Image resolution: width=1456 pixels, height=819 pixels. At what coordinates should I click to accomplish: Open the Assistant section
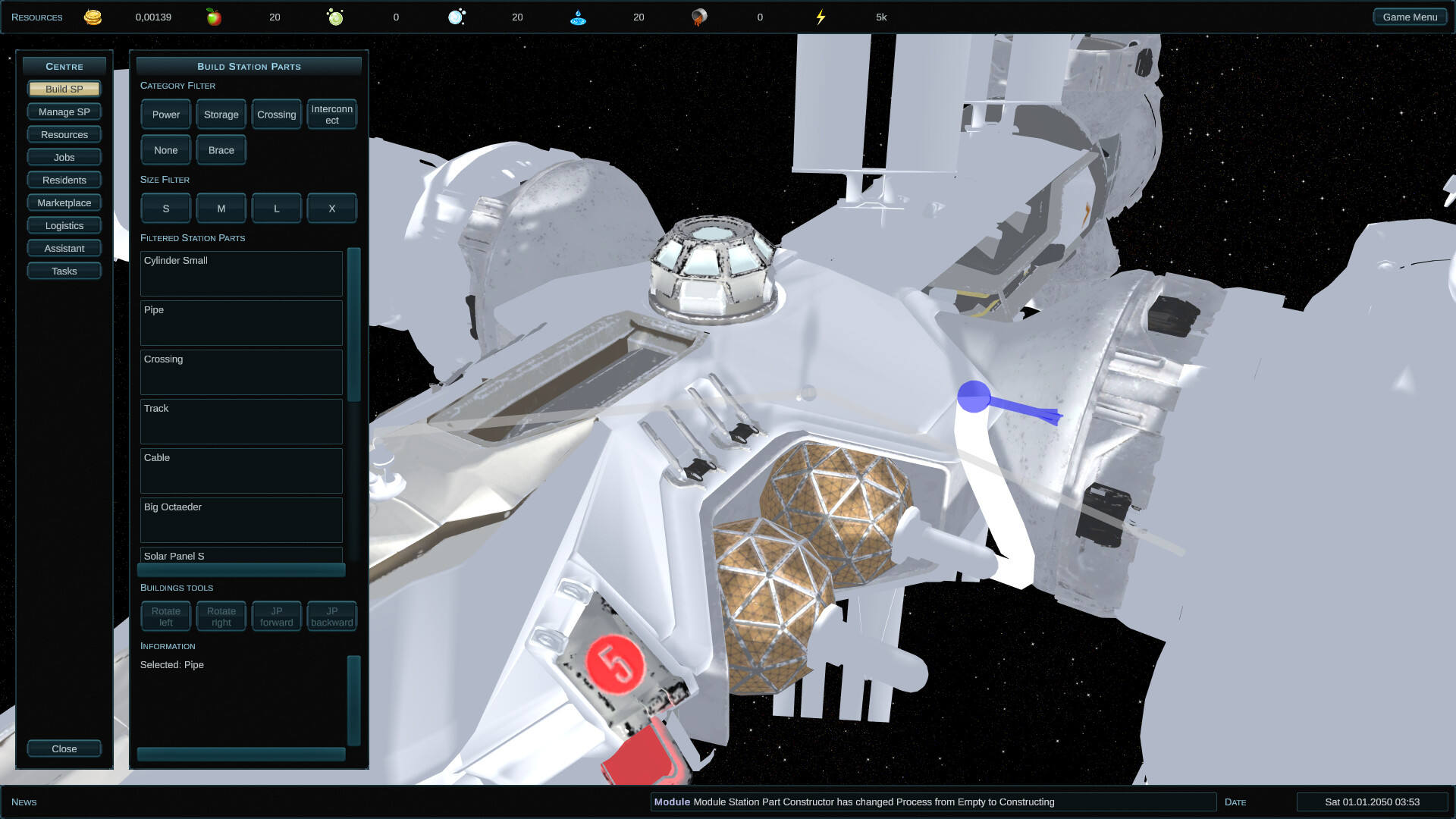[64, 248]
